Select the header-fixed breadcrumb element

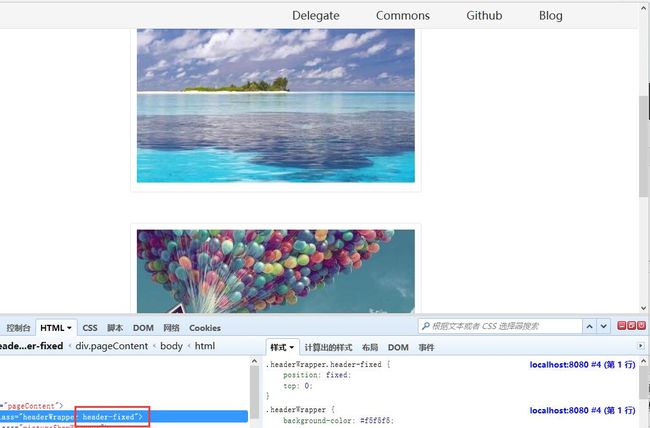point(32,346)
